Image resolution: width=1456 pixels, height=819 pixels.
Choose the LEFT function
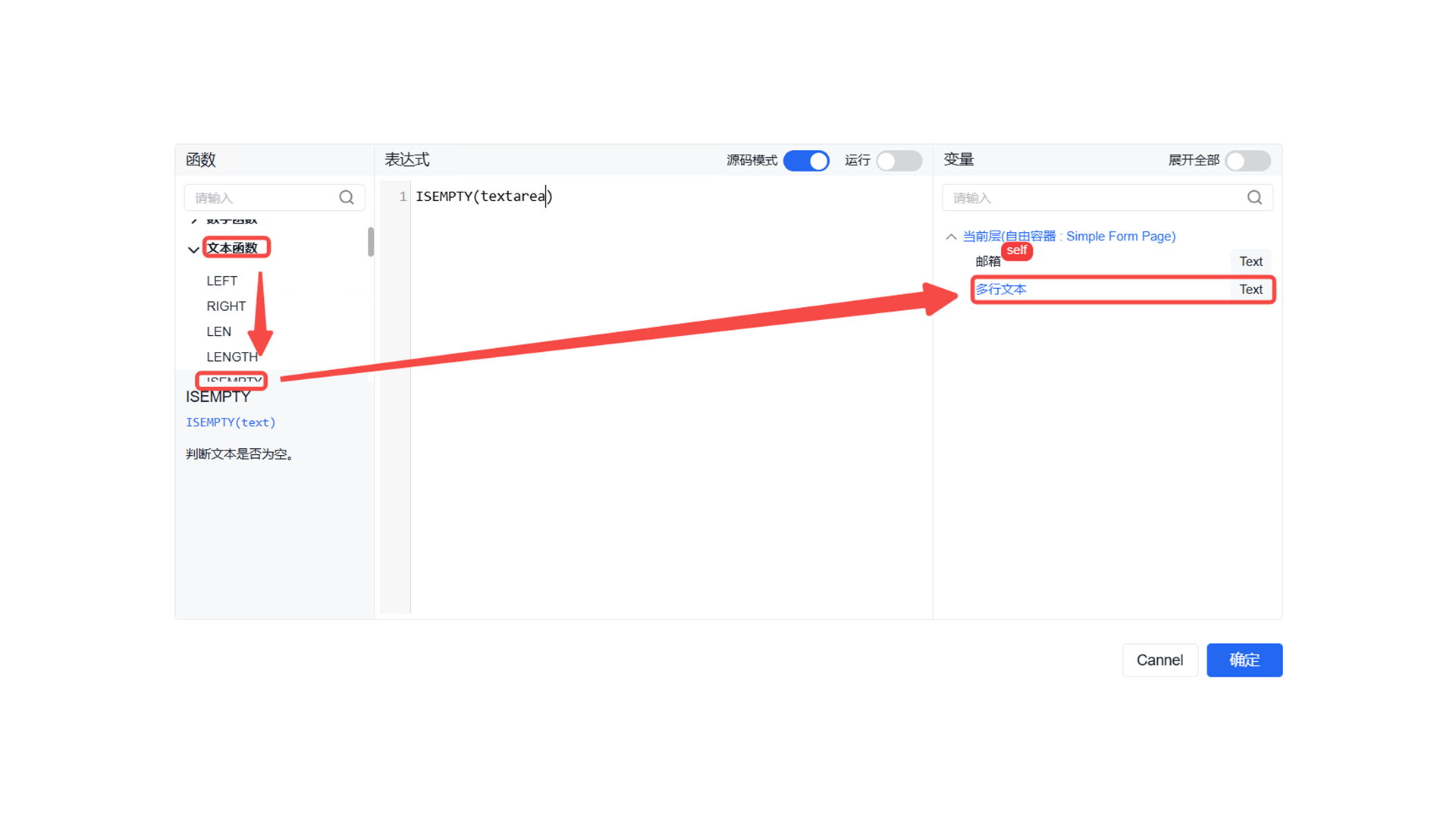click(x=221, y=281)
